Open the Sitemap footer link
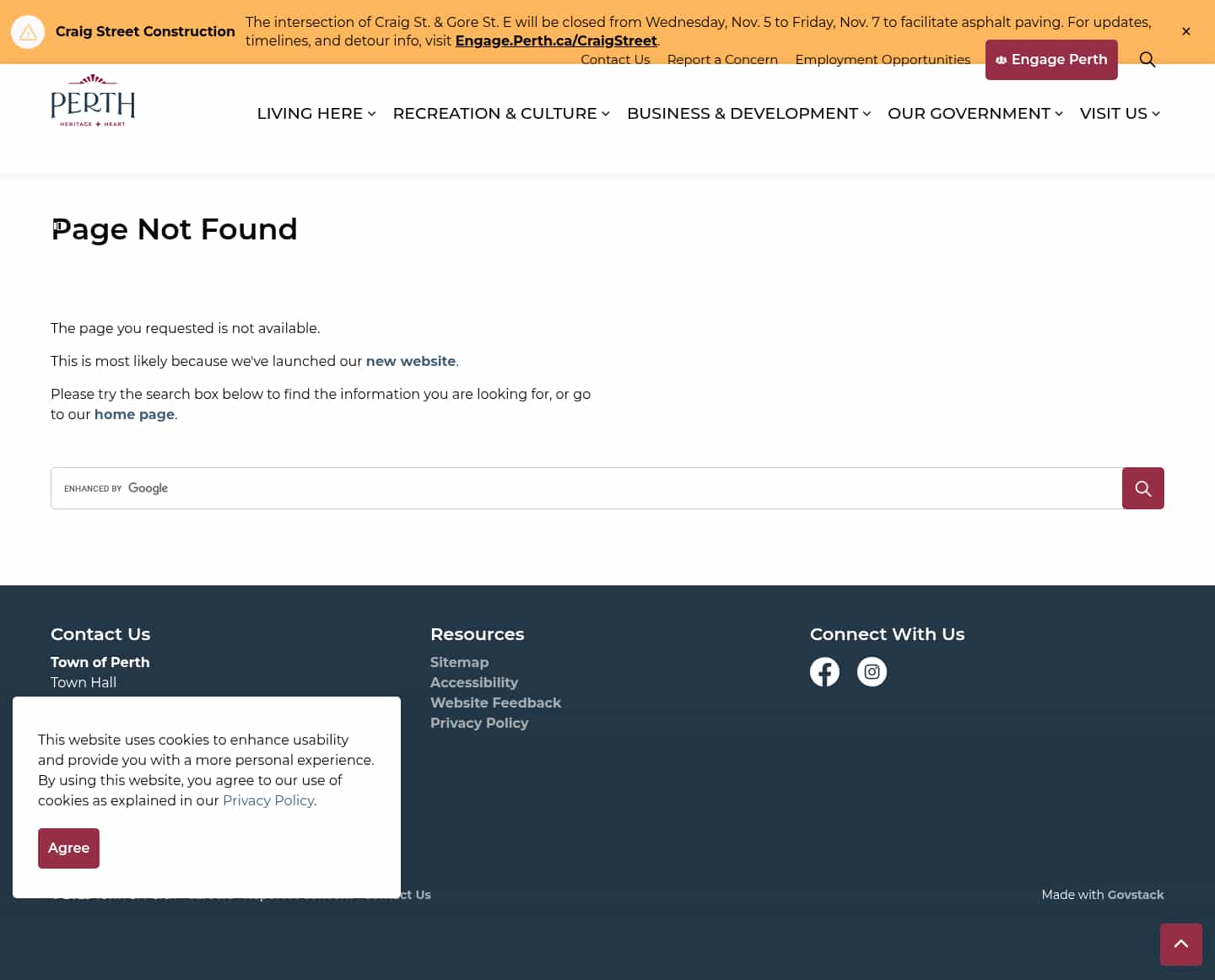The image size is (1215, 980). [x=459, y=662]
